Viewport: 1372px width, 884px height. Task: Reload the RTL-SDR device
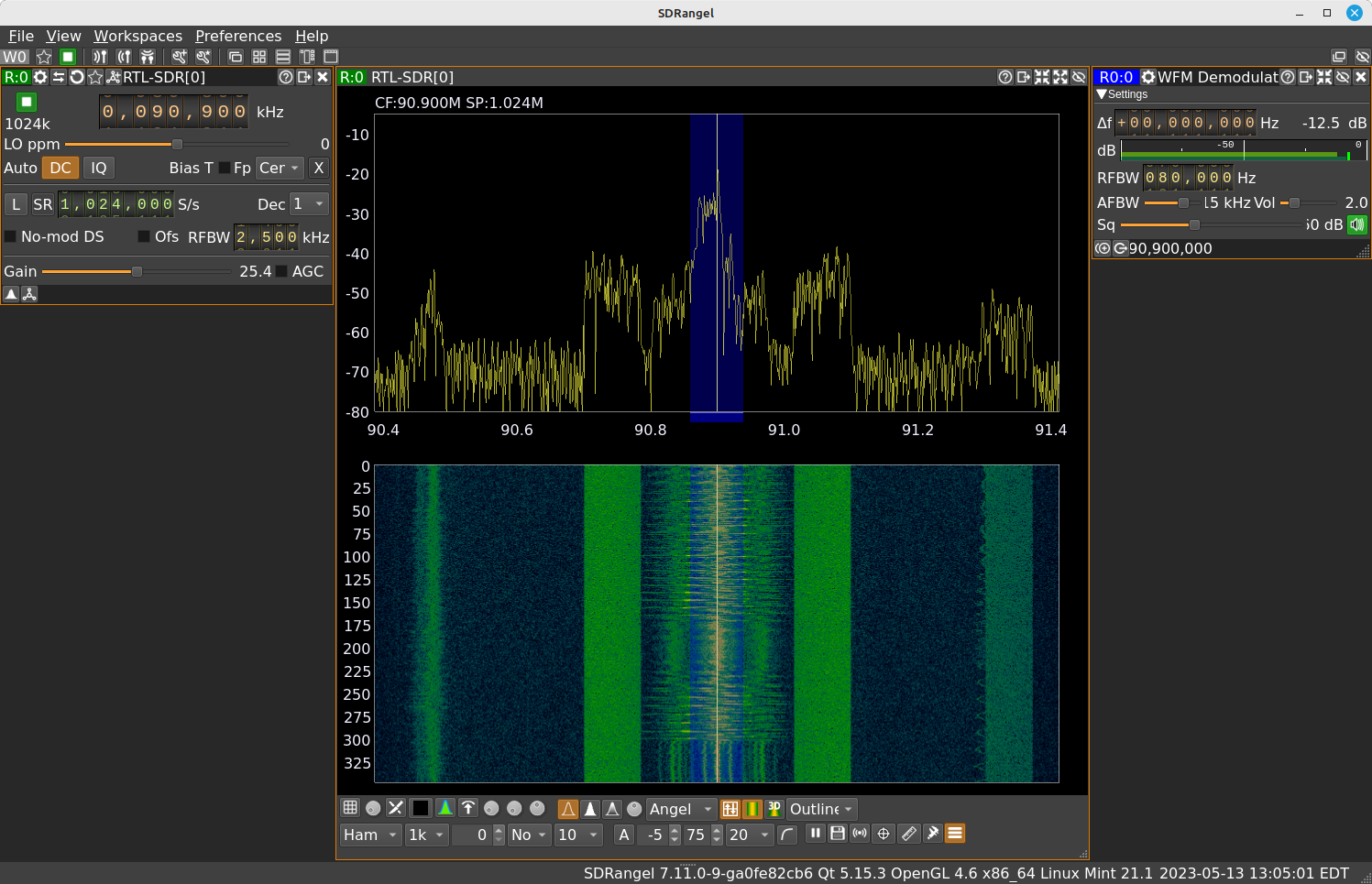(77, 77)
